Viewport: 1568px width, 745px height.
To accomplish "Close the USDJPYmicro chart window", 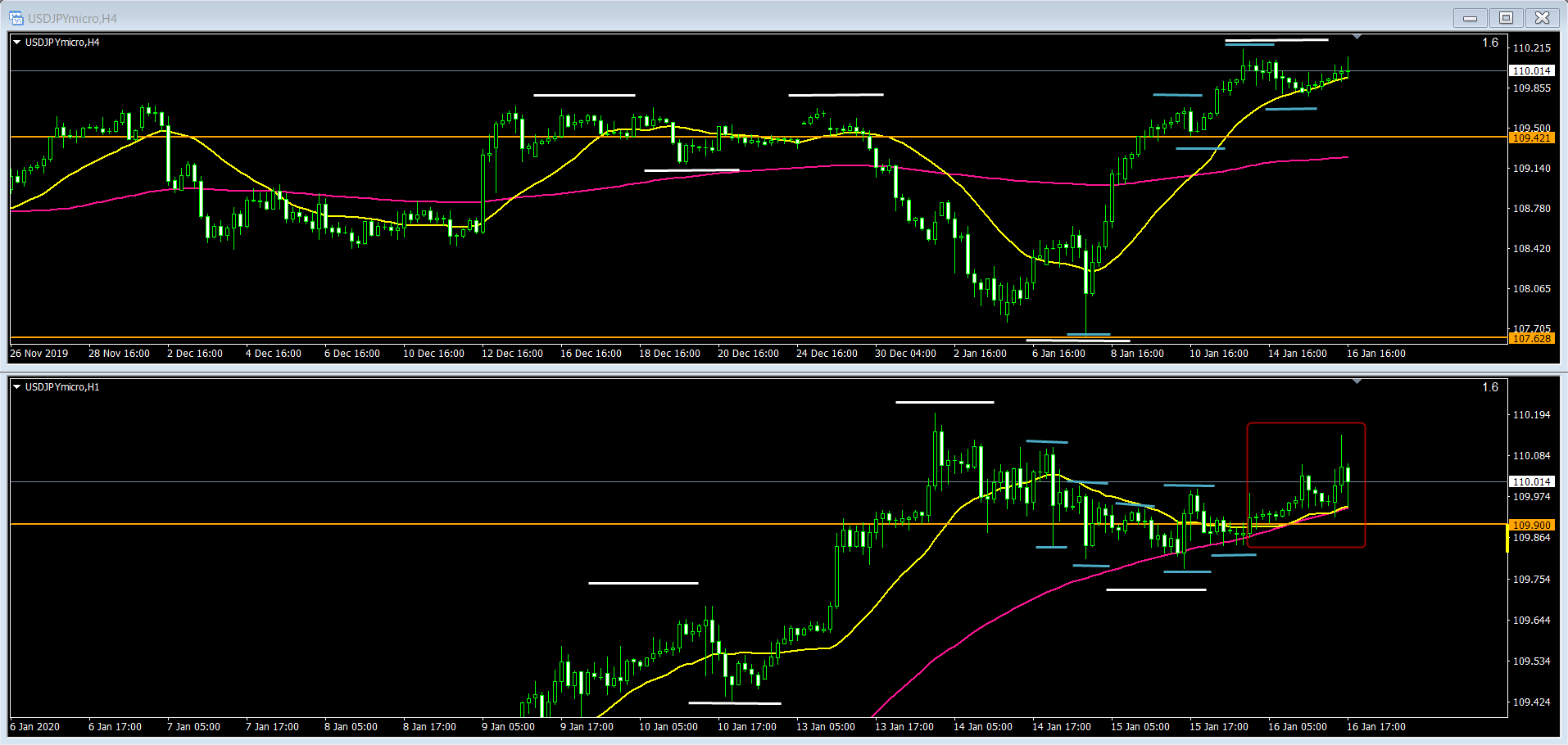I will [1543, 17].
